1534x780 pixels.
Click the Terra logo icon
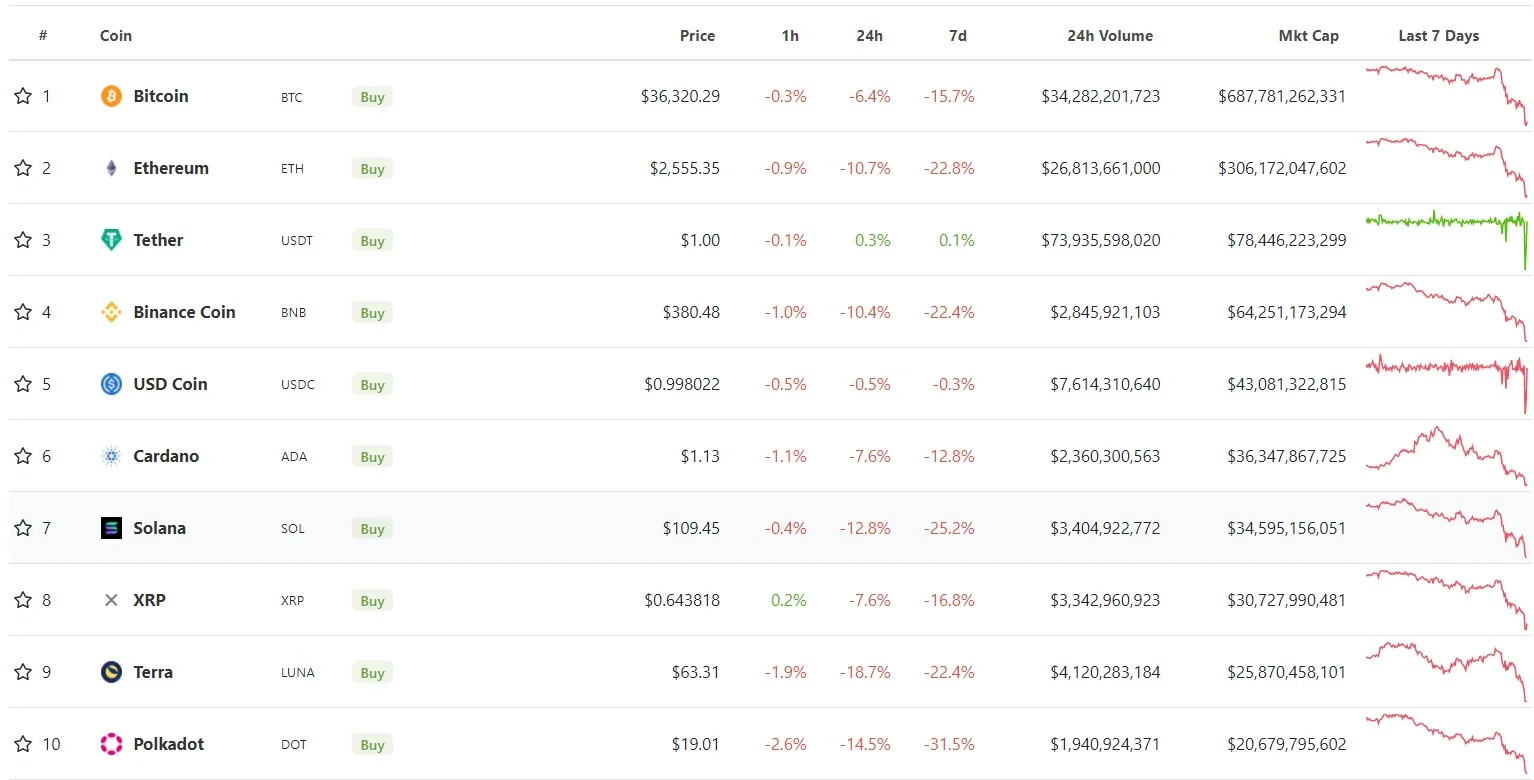[x=111, y=672]
